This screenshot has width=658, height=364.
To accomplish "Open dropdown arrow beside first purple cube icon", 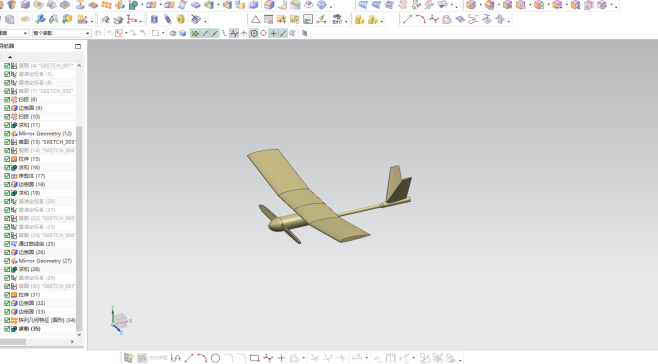I will (x=480, y=6).
